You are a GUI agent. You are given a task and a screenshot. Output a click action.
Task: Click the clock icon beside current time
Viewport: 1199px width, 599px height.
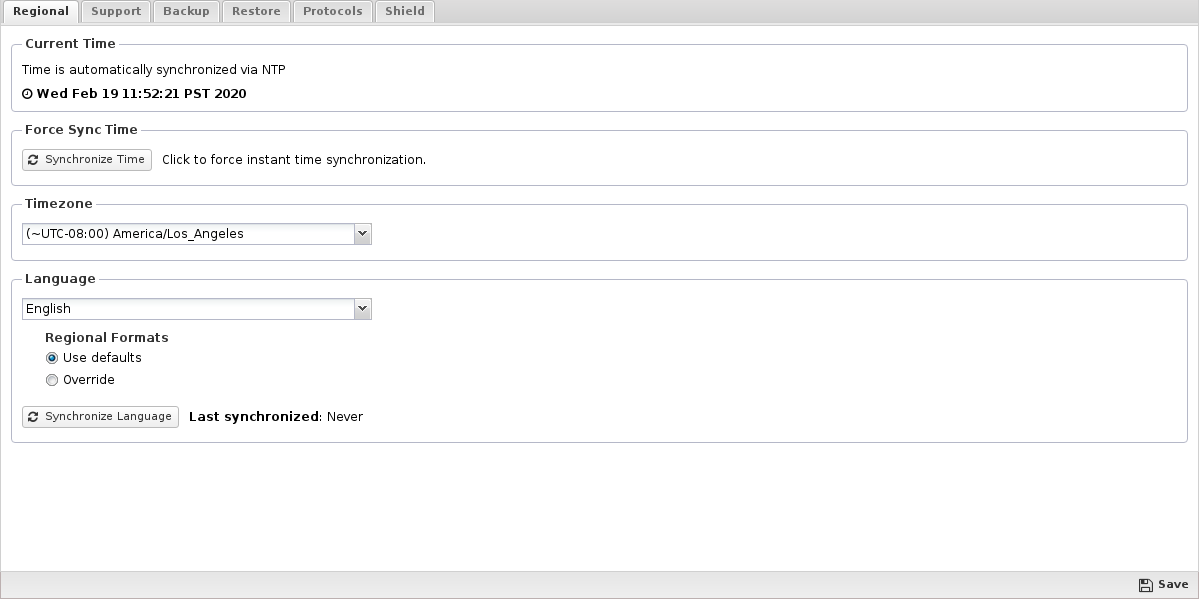coord(28,94)
